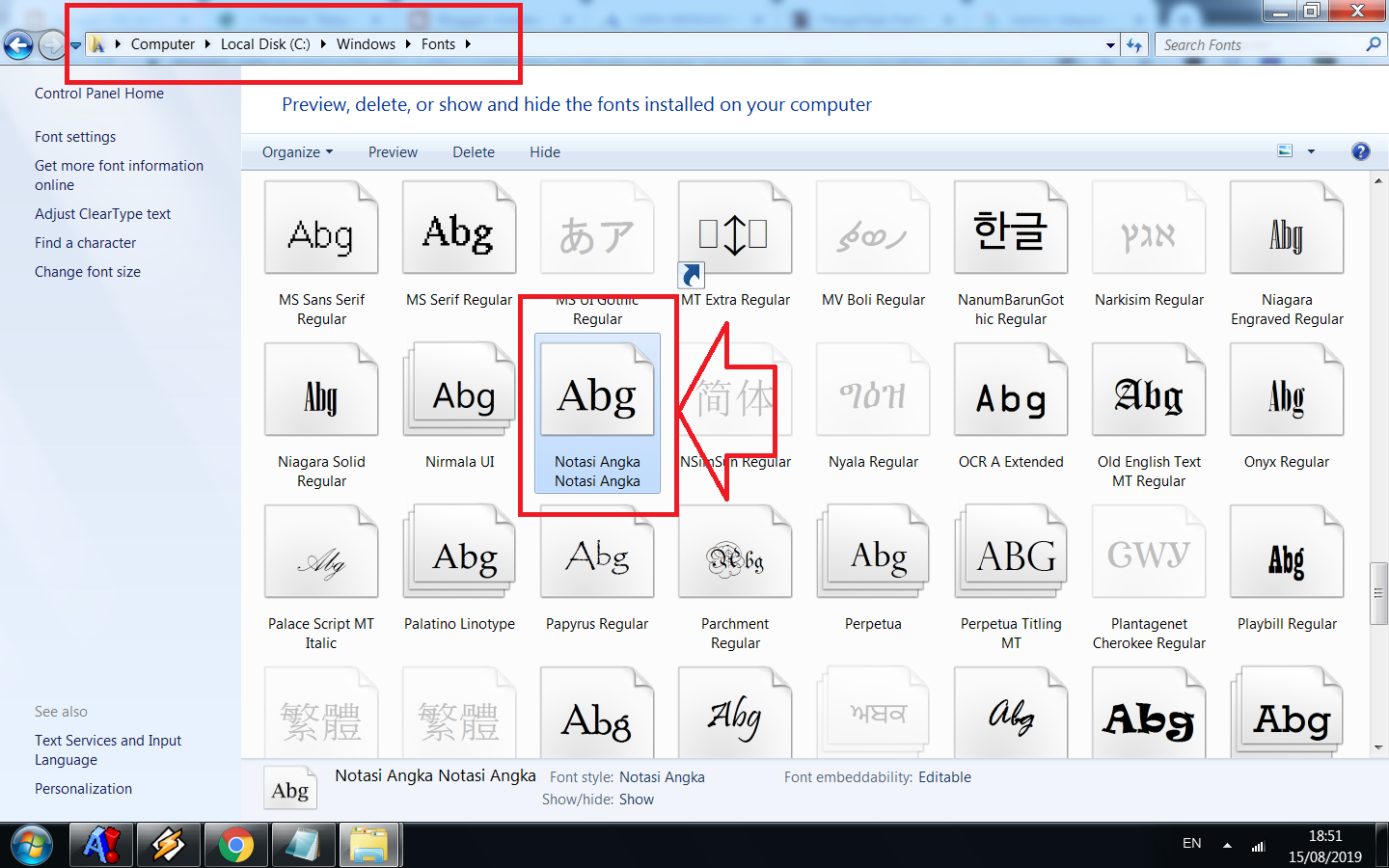This screenshot has height=868, width=1389.
Task: Select the Niagara Solid Regular font icon
Action: coord(321,391)
